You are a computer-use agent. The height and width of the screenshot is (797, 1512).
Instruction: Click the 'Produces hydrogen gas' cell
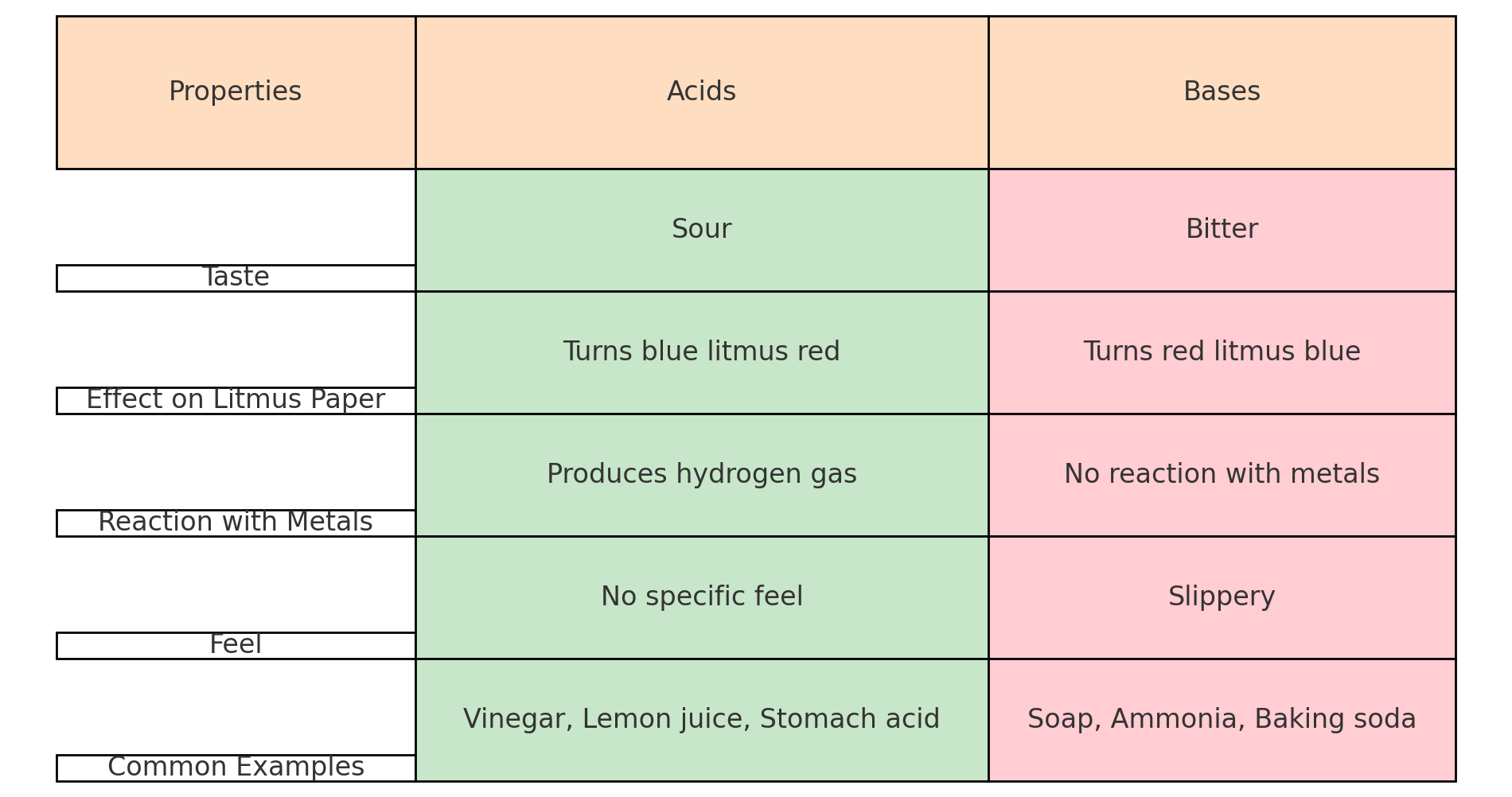coord(701,475)
